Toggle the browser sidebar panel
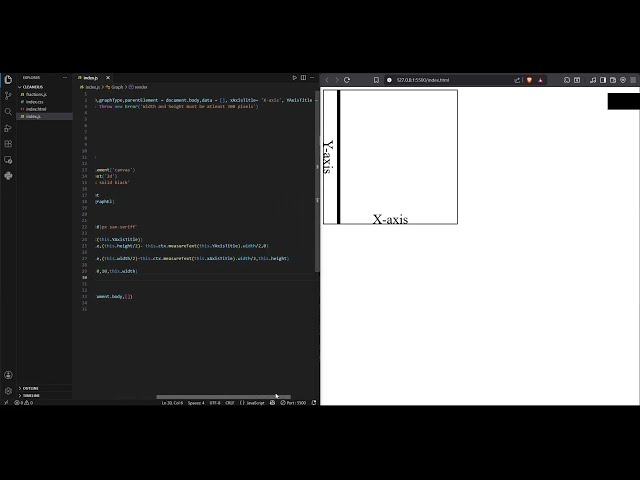Screen dimensions: 640x480 tap(603, 80)
